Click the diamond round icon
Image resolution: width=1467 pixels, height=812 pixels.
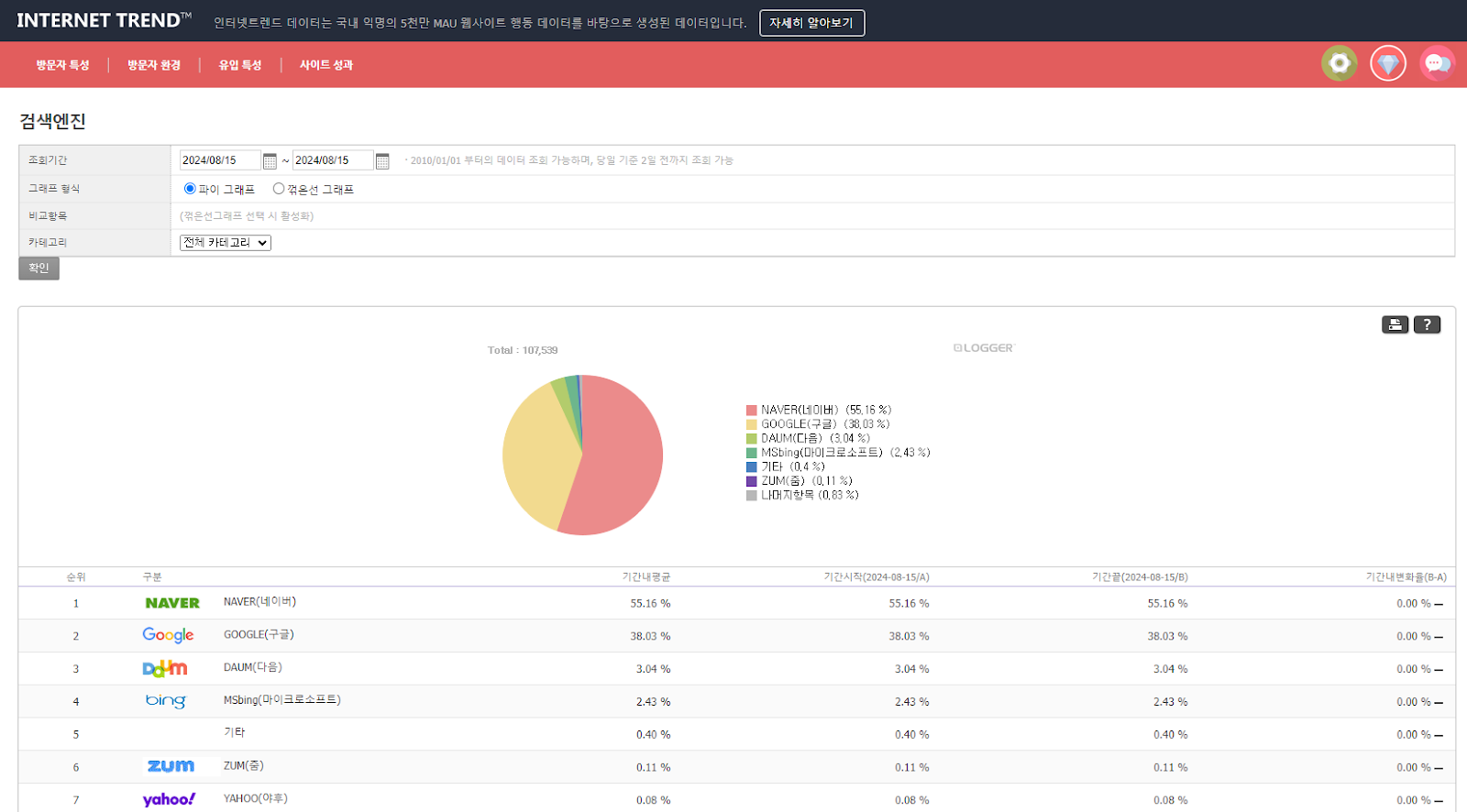click(x=1388, y=63)
